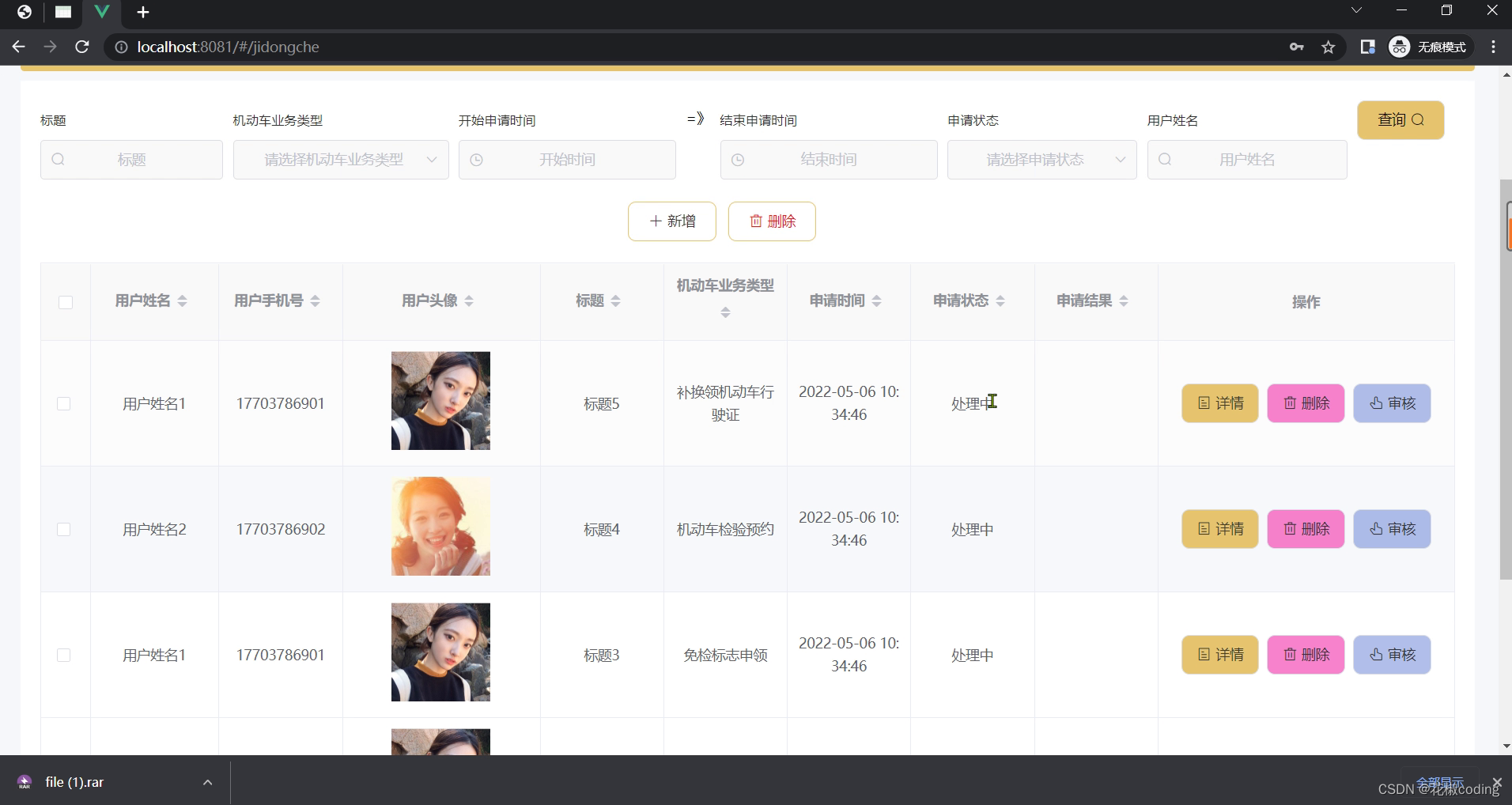1512x805 pixels.
Task: Click the browser back arrow
Action: [x=18, y=47]
